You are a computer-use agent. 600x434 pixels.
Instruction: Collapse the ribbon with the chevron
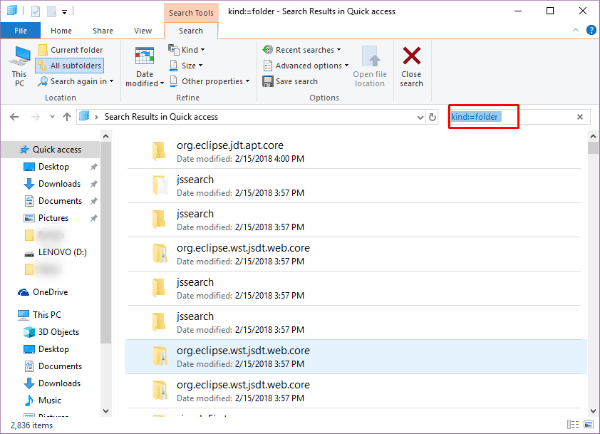(x=576, y=30)
